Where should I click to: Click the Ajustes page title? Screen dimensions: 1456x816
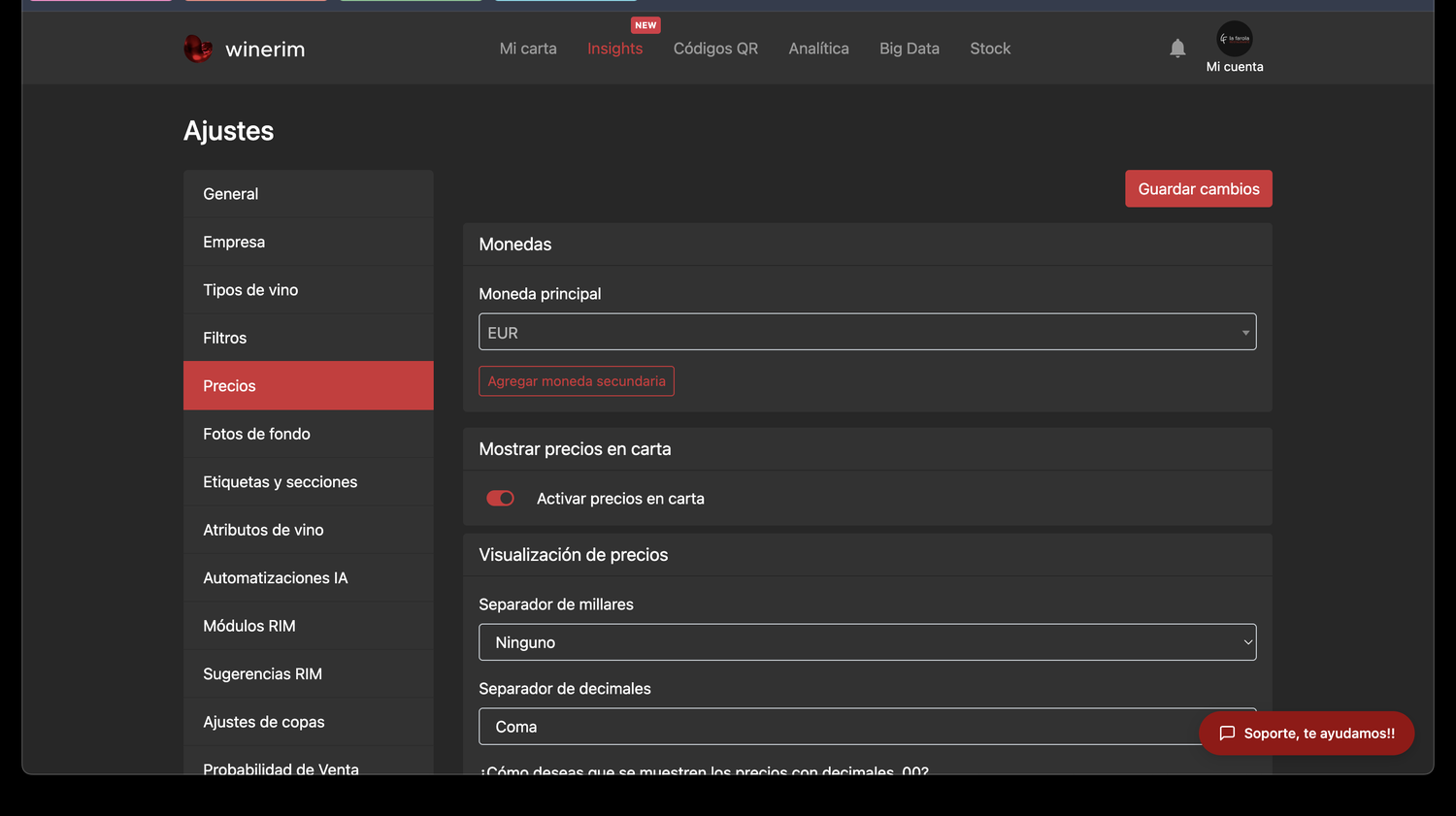click(229, 131)
